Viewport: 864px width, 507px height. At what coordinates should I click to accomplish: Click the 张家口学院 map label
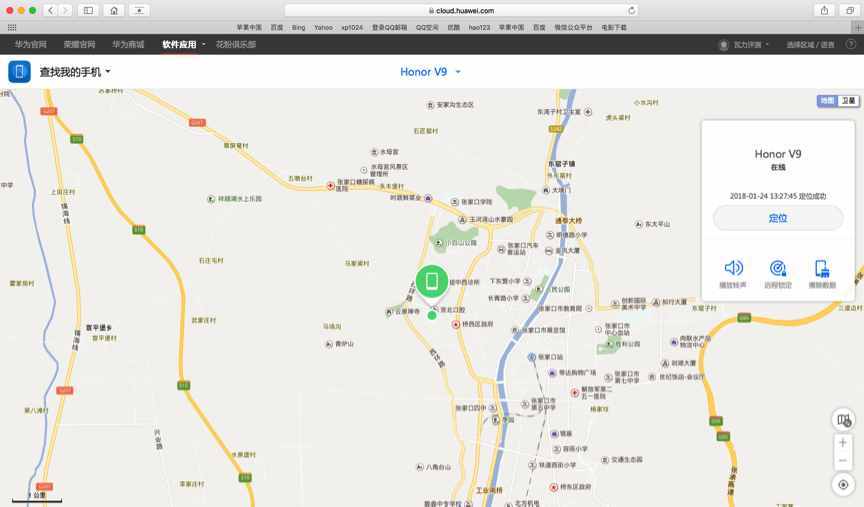476,202
